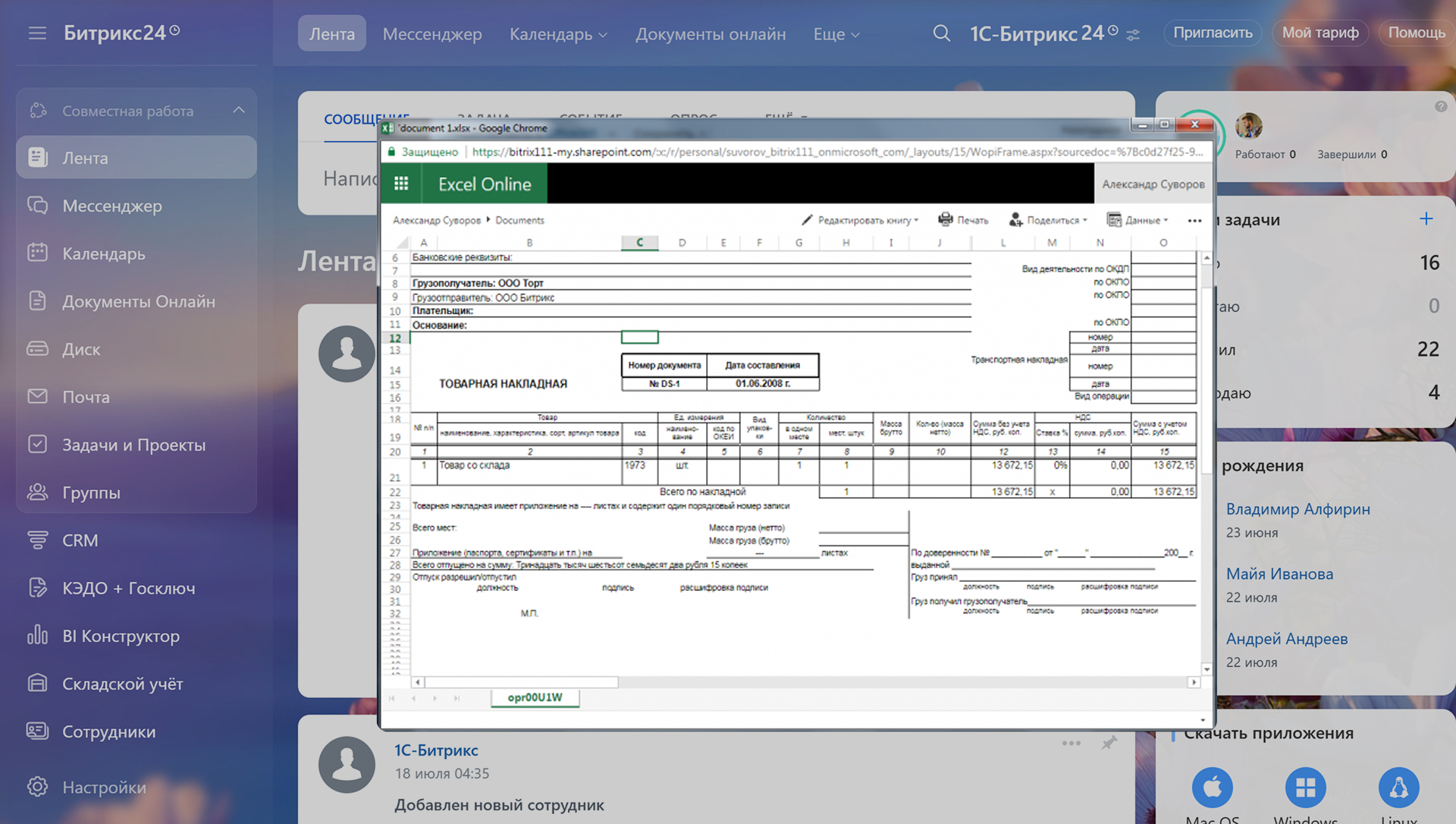Collapse the Совместная работа section

tap(239, 110)
